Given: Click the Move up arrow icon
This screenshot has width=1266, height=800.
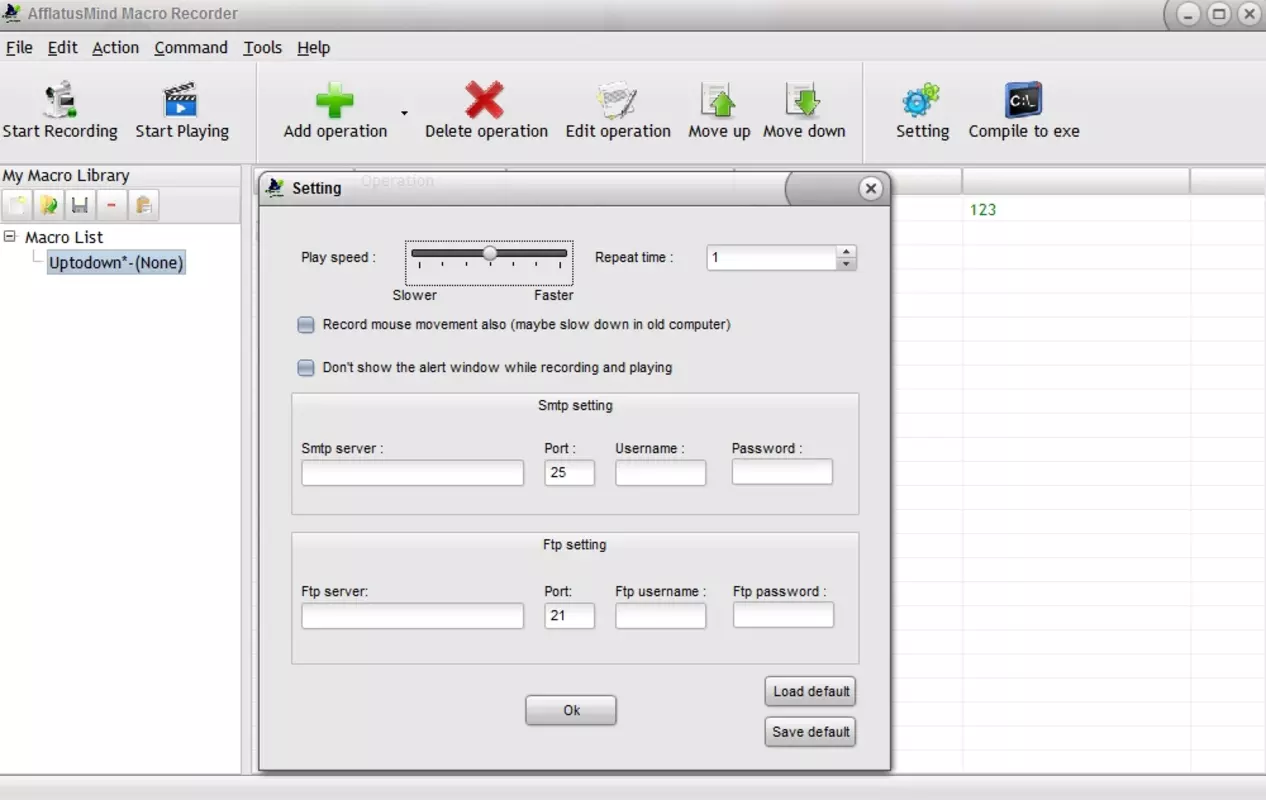Looking at the screenshot, I should click(x=718, y=101).
